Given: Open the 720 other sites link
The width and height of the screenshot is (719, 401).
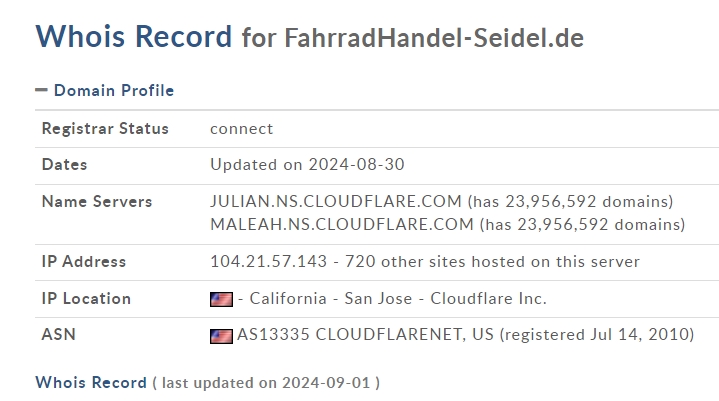Looking at the screenshot, I should pos(492,261).
